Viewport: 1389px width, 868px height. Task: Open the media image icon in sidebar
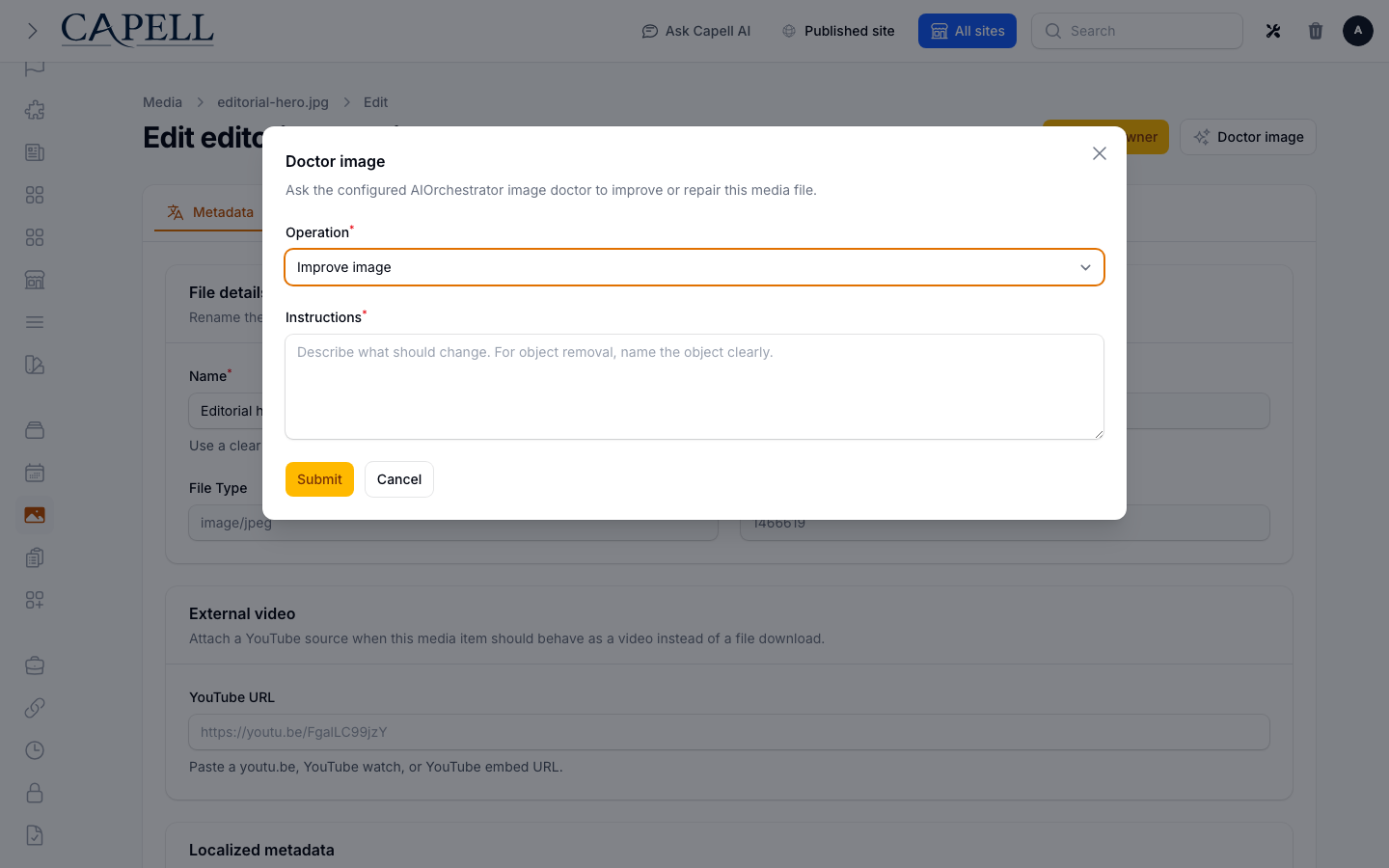click(x=35, y=515)
